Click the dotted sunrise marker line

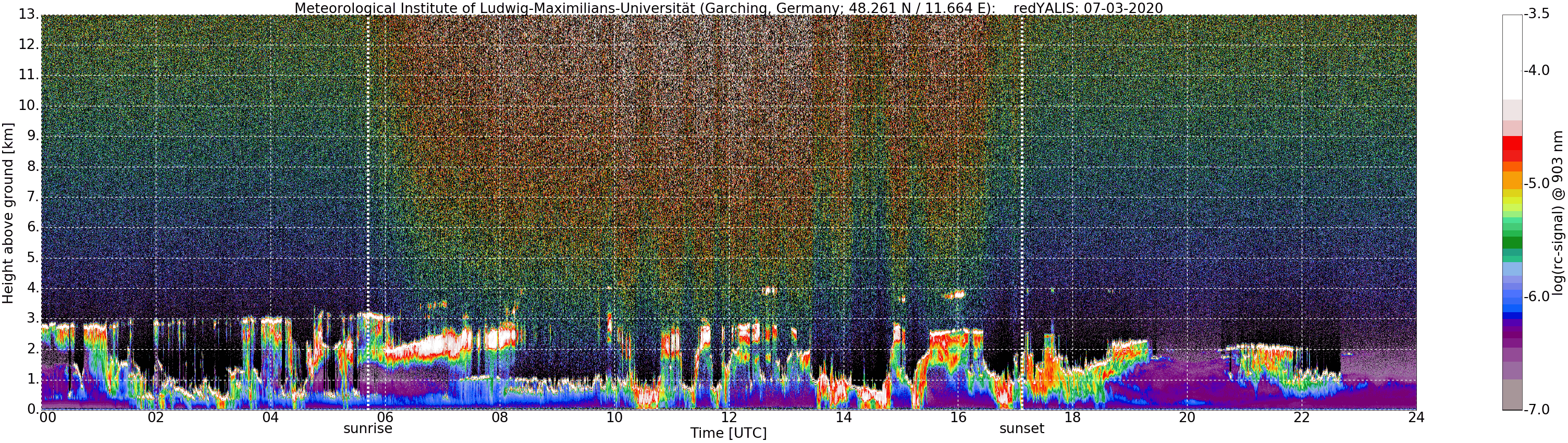[368, 212]
